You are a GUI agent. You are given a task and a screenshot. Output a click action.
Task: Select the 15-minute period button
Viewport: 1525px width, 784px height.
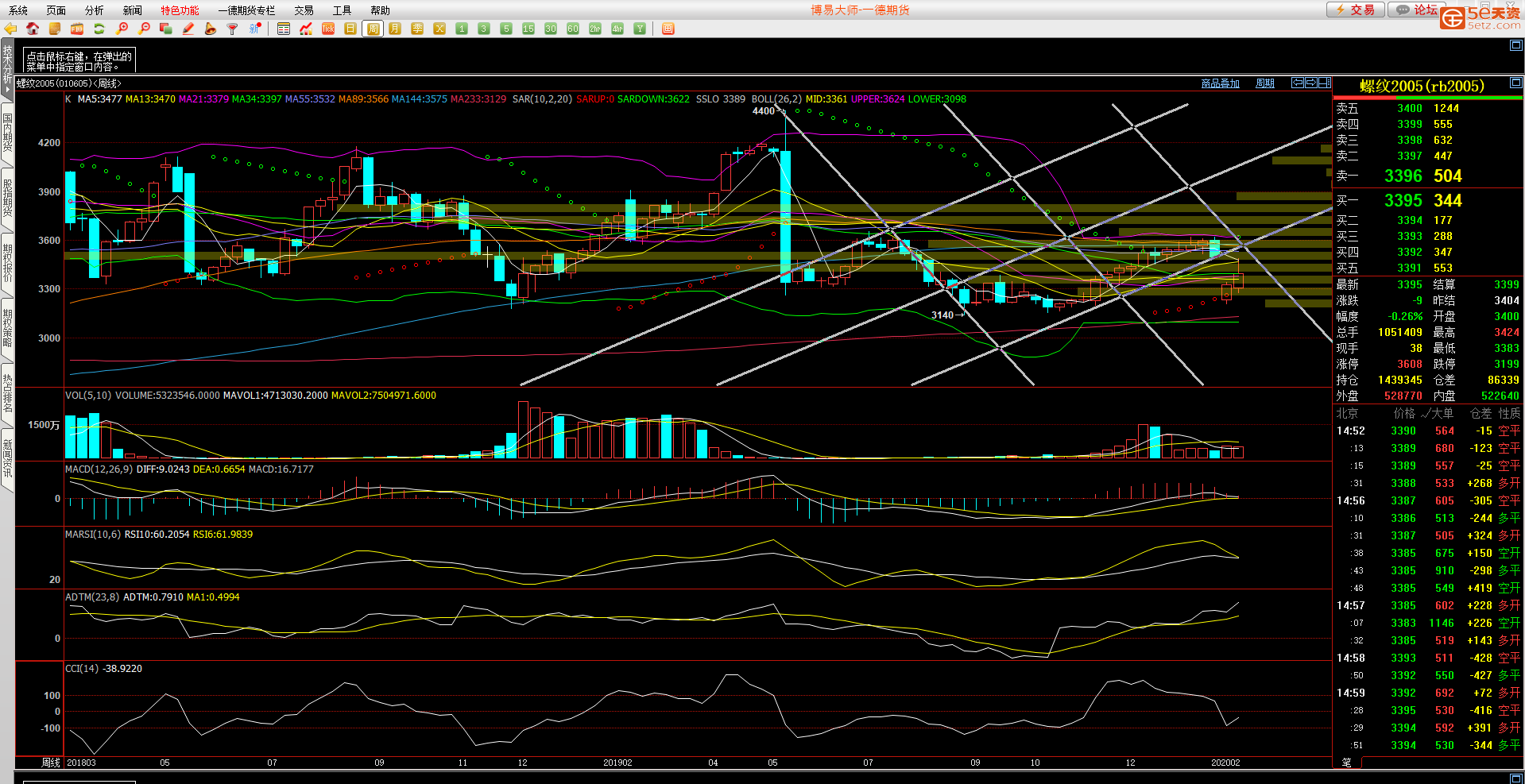(528, 29)
